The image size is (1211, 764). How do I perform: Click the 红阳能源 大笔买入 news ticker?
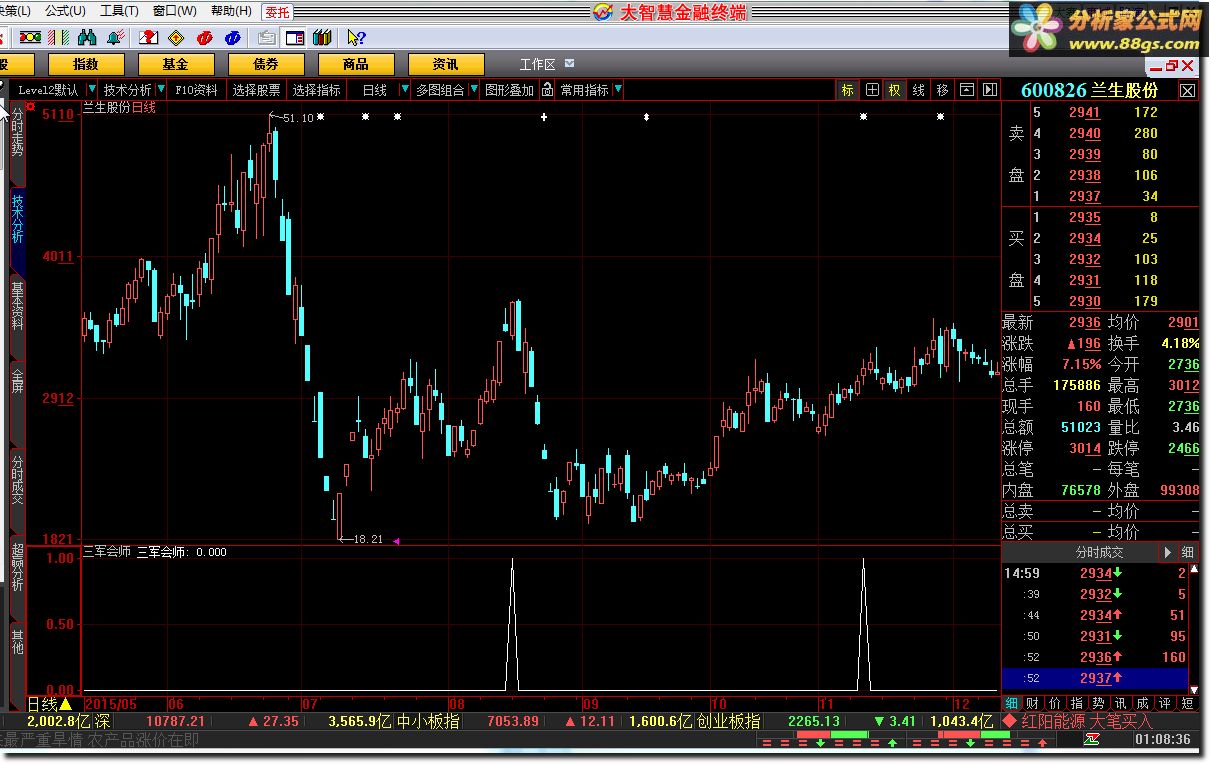[x=1086, y=721]
